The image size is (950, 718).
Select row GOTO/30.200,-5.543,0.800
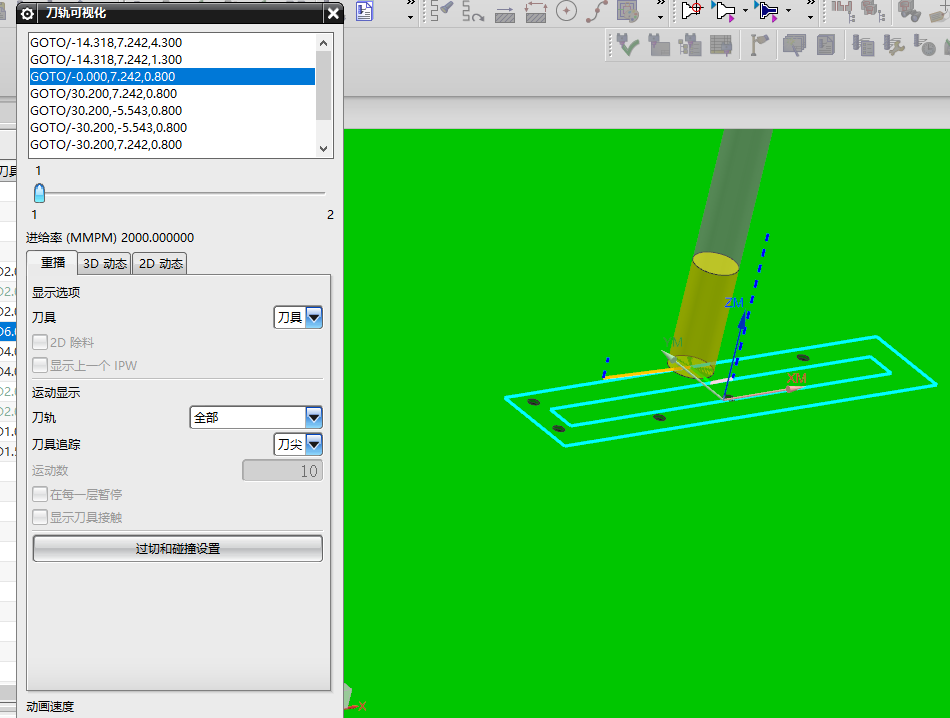pos(172,110)
